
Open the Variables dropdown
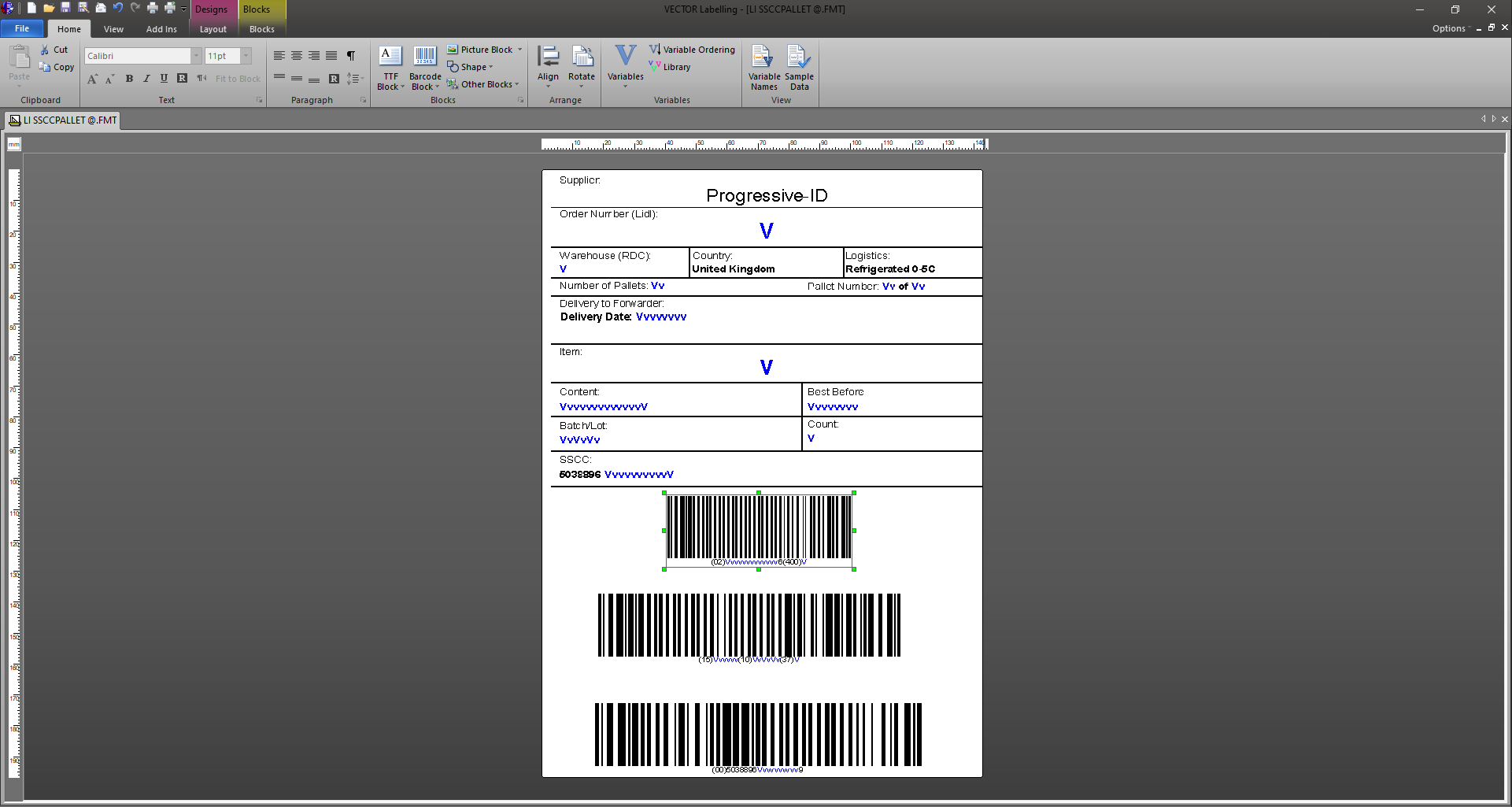(626, 67)
